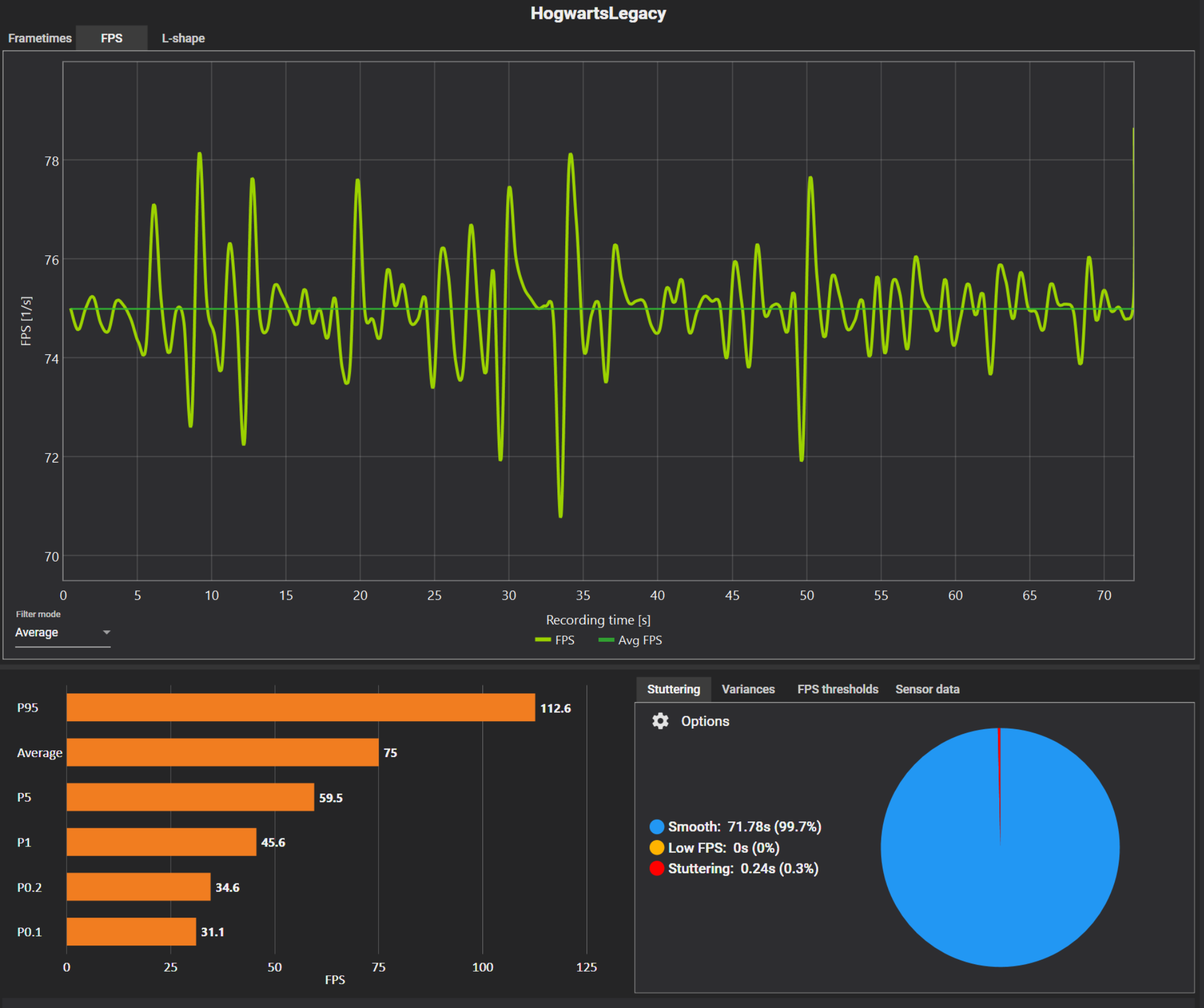Click the orange Low FPS legend dot

[x=656, y=848]
